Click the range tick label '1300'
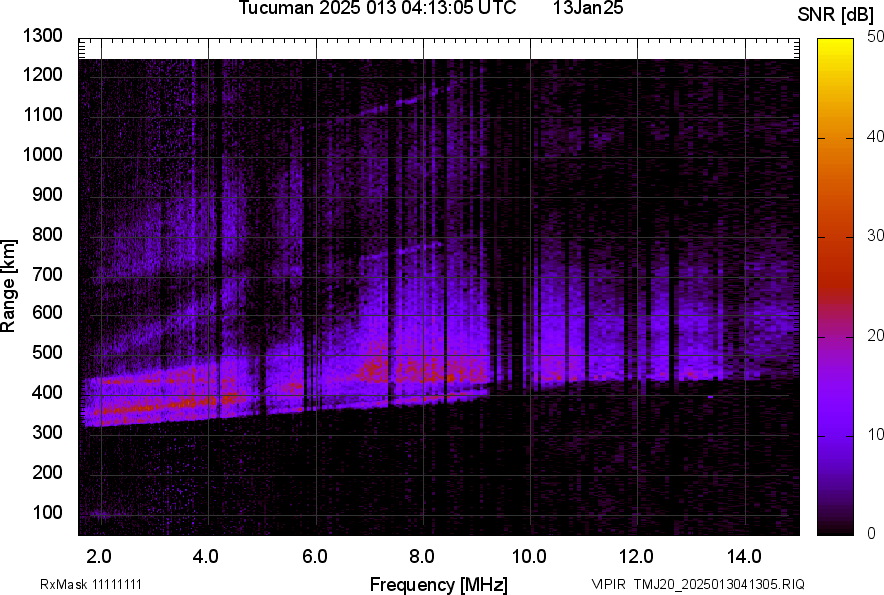Image resolution: width=884 pixels, height=595 pixels. click(42, 36)
